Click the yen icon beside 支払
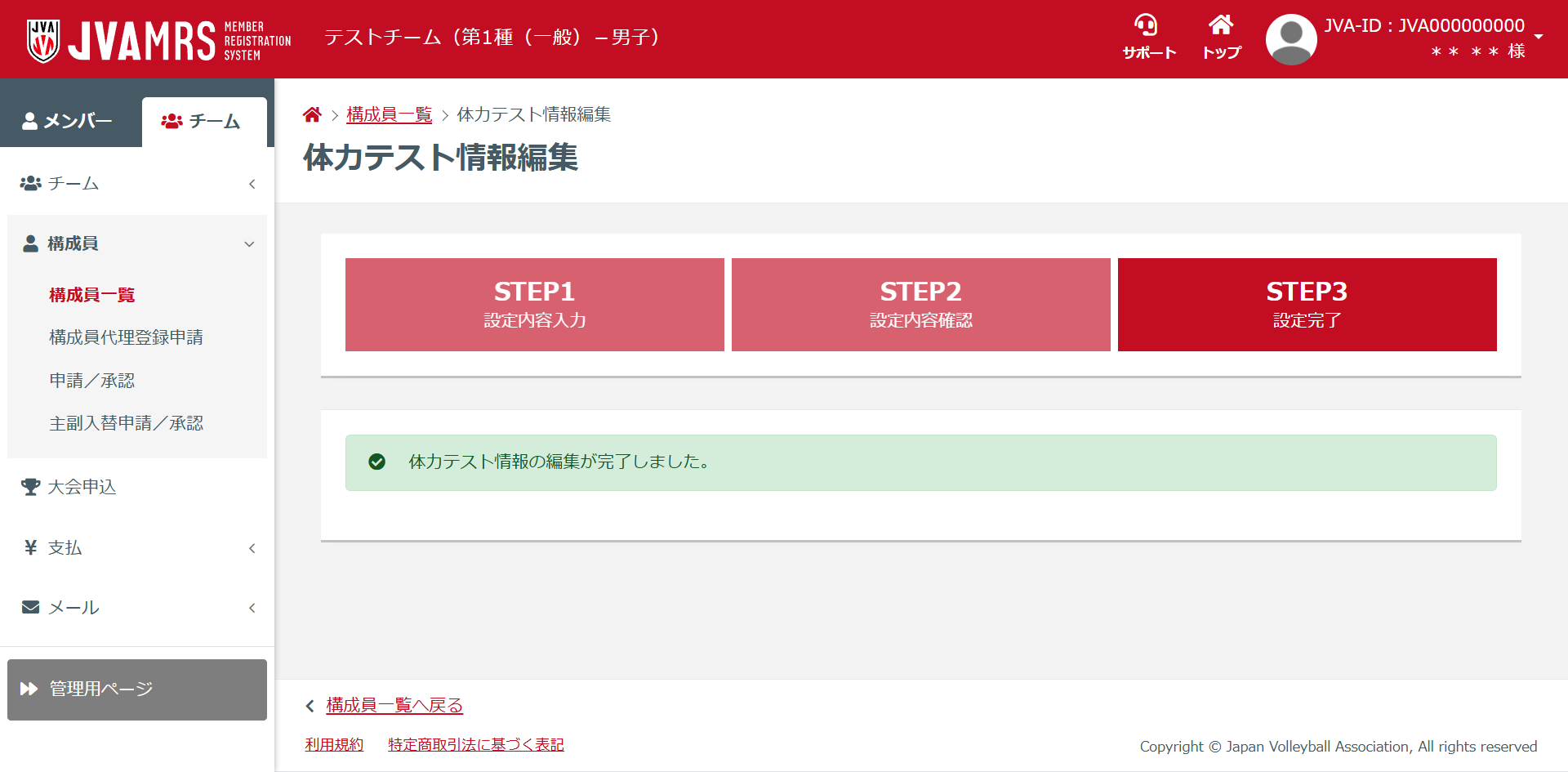This screenshot has height=772, width=1568. 30,547
